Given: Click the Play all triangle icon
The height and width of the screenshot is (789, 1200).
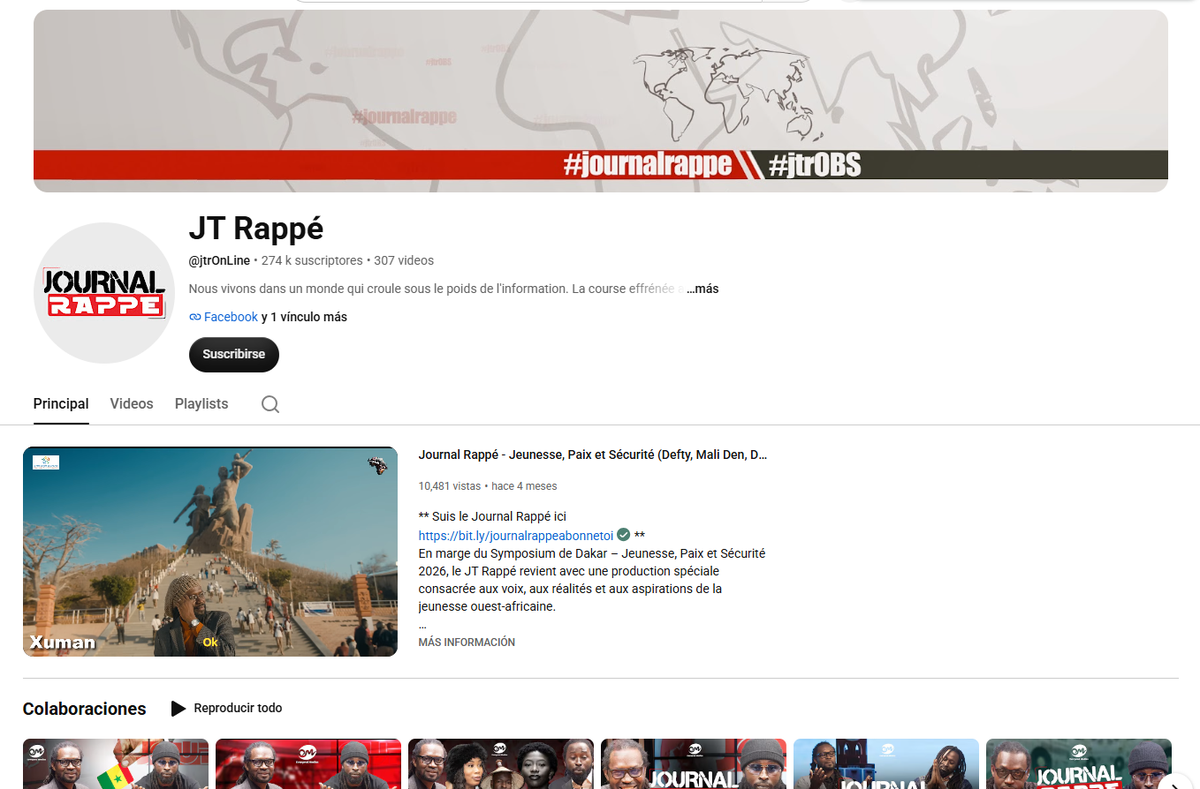Looking at the screenshot, I should [178, 708].
